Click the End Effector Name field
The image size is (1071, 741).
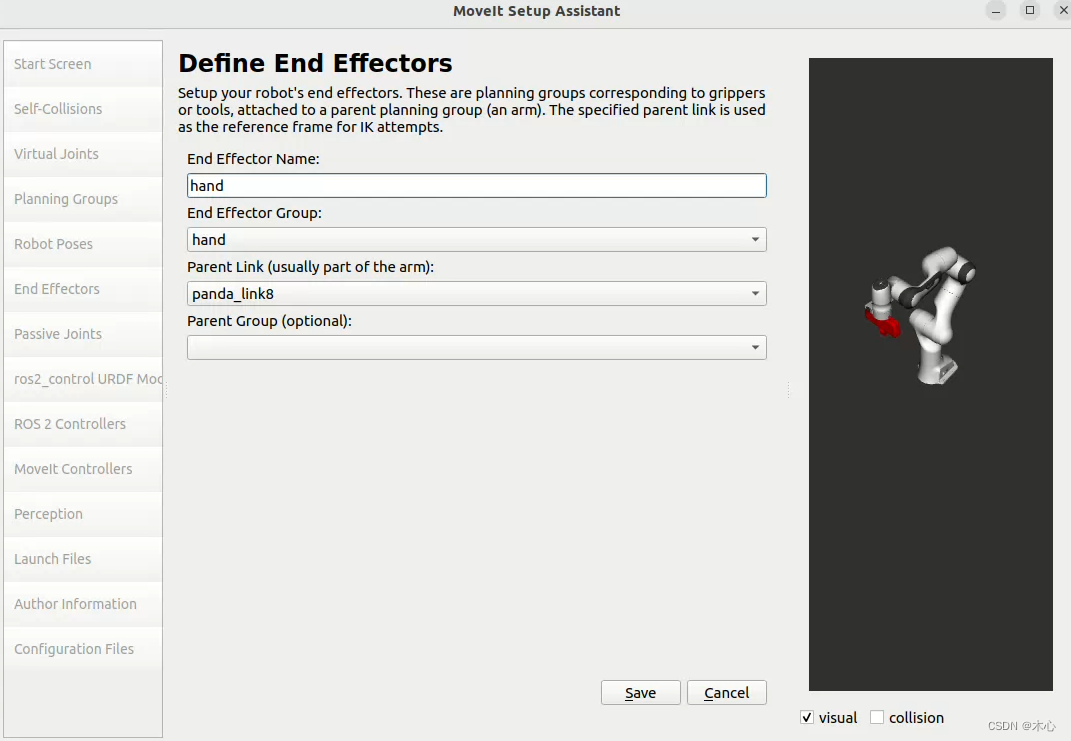477,186
